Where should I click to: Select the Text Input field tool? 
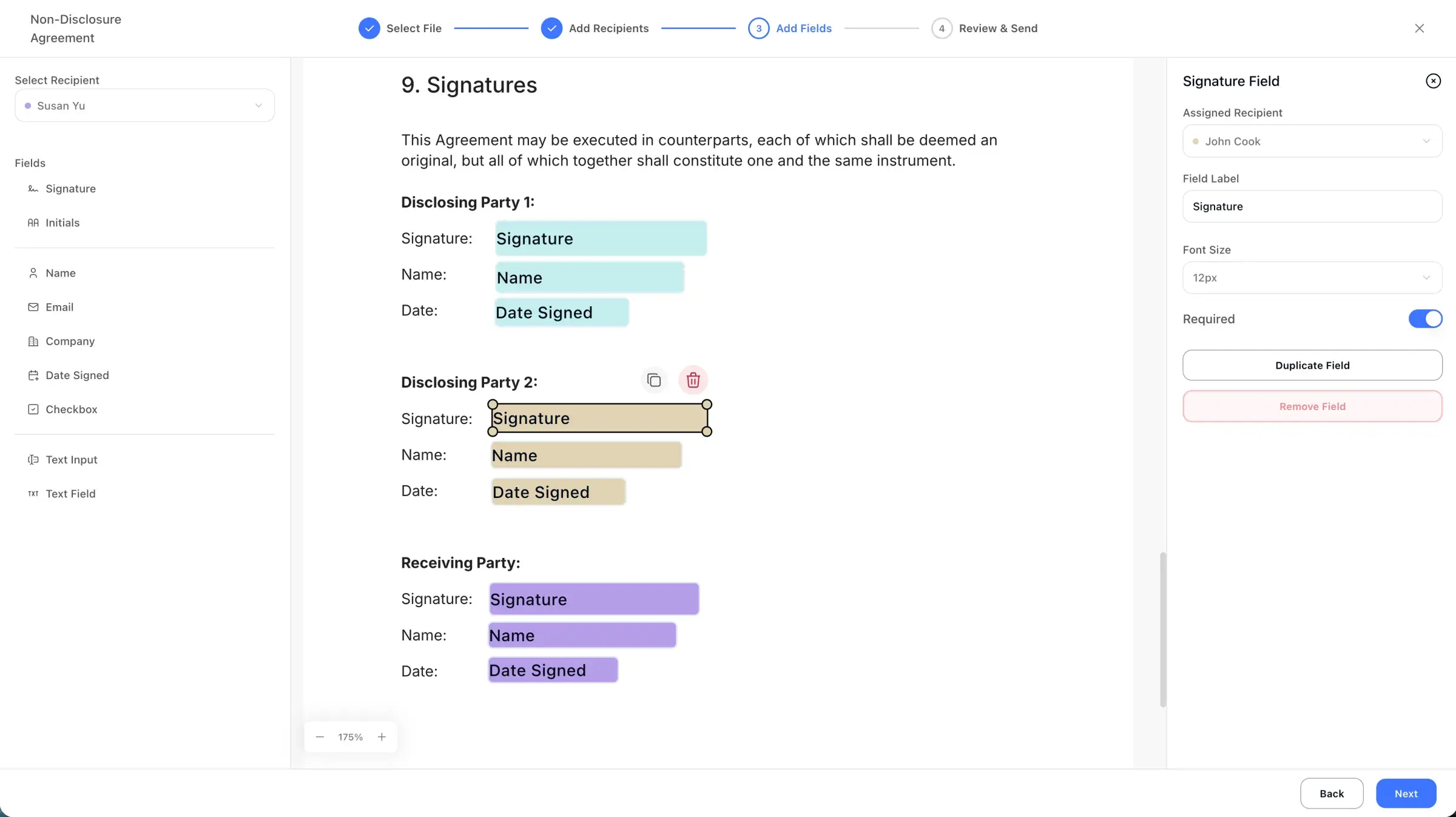click(71, 459)
